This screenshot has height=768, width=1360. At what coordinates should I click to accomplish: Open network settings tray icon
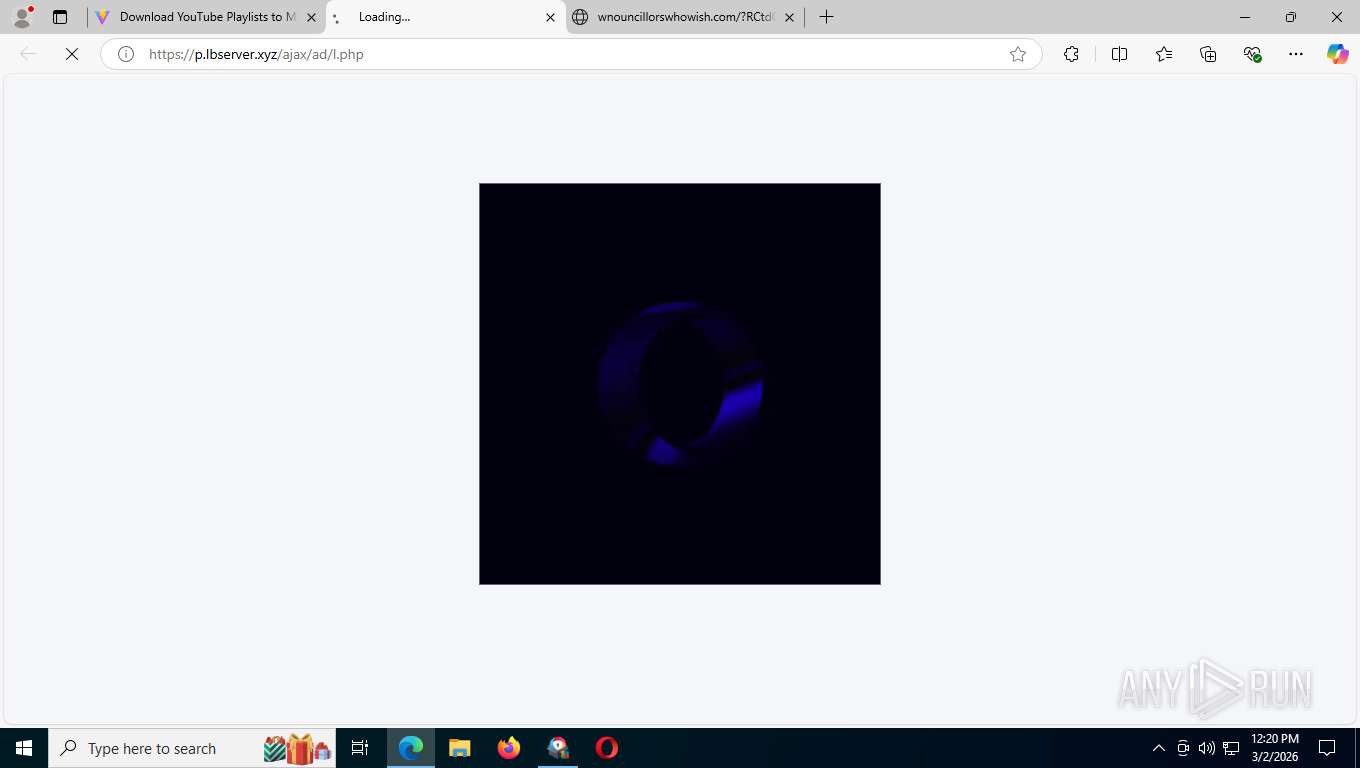[x=1231, y=748]
